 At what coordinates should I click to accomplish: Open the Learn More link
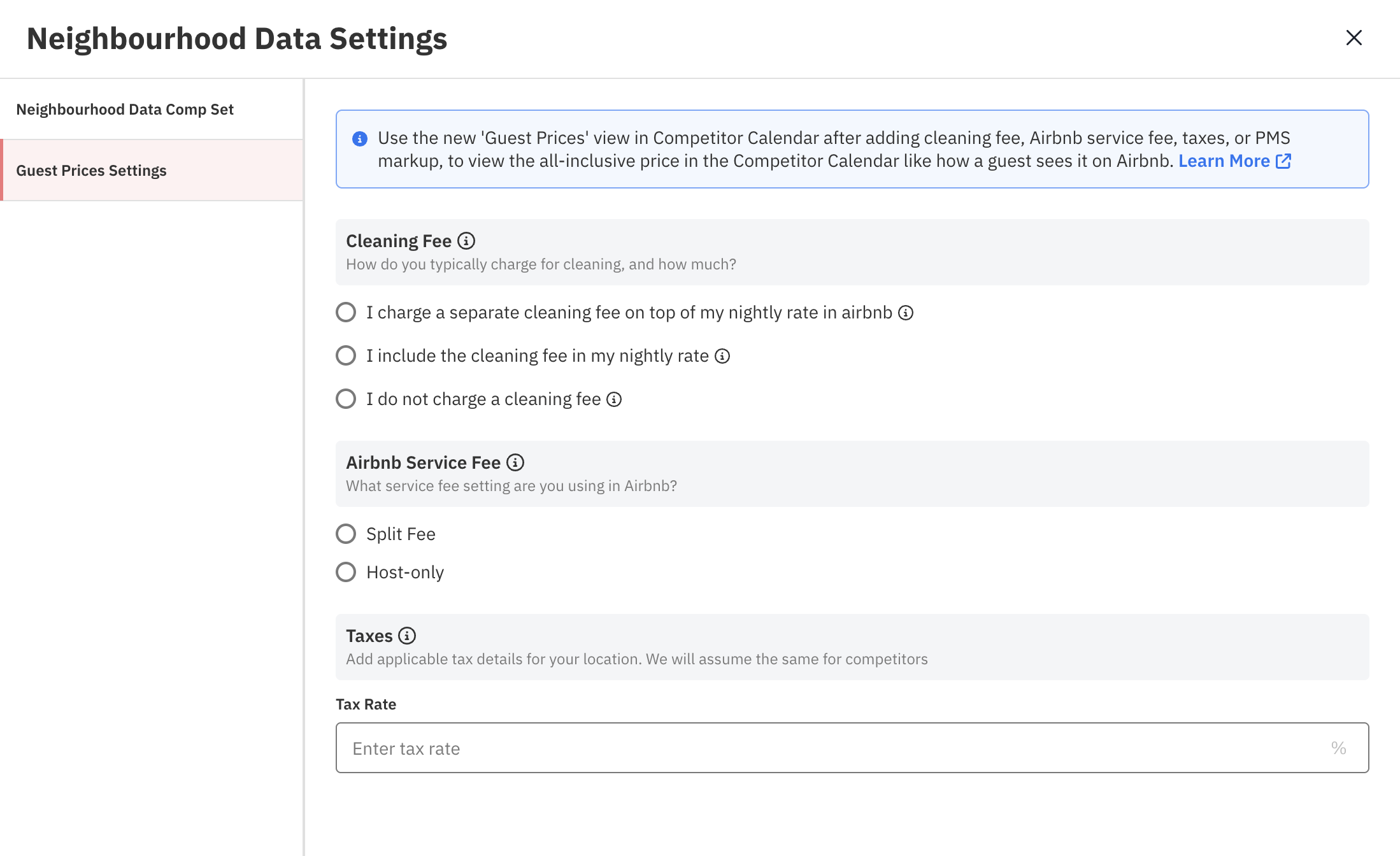coord(1224,161)
